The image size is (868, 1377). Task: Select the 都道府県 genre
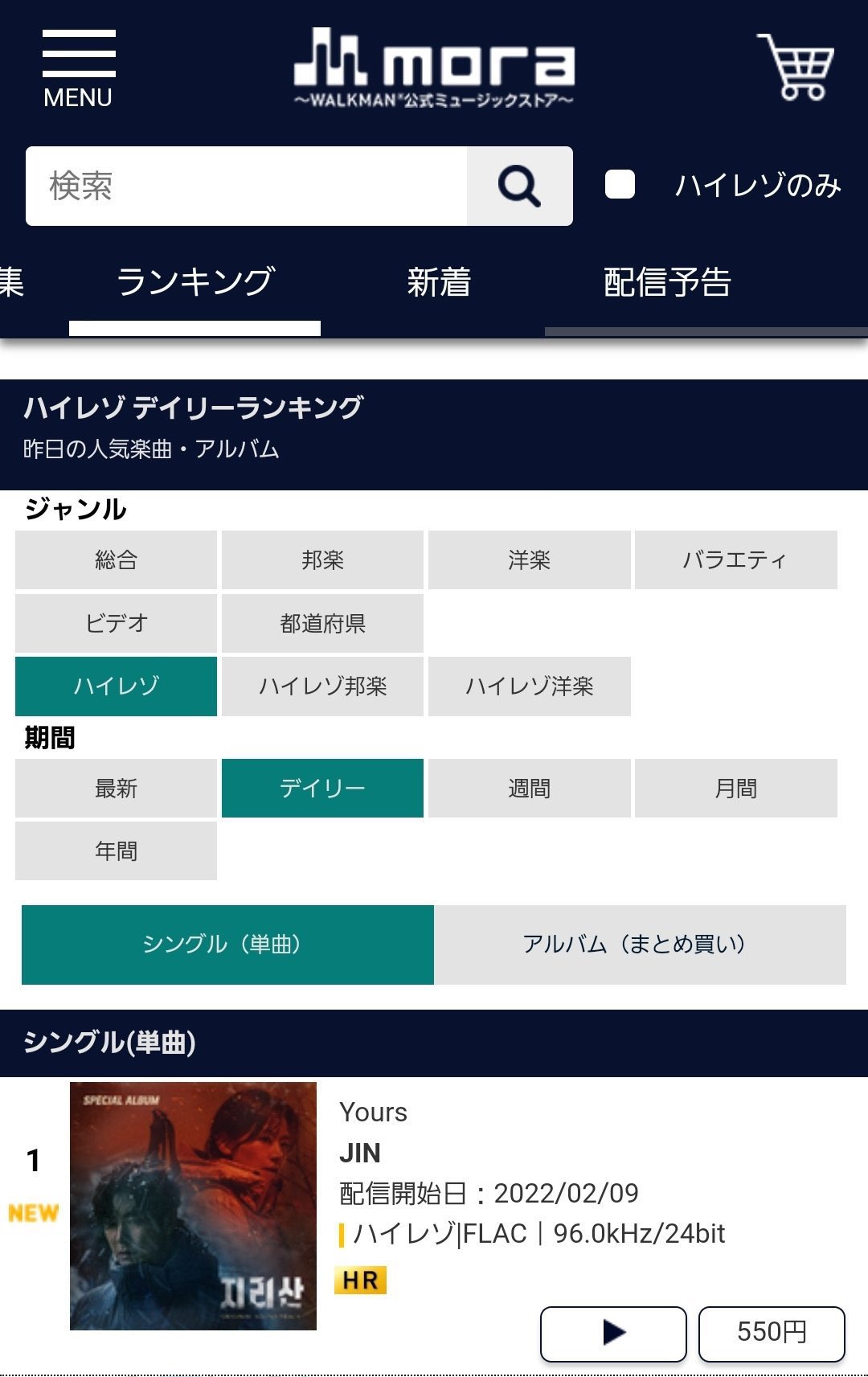322,623
